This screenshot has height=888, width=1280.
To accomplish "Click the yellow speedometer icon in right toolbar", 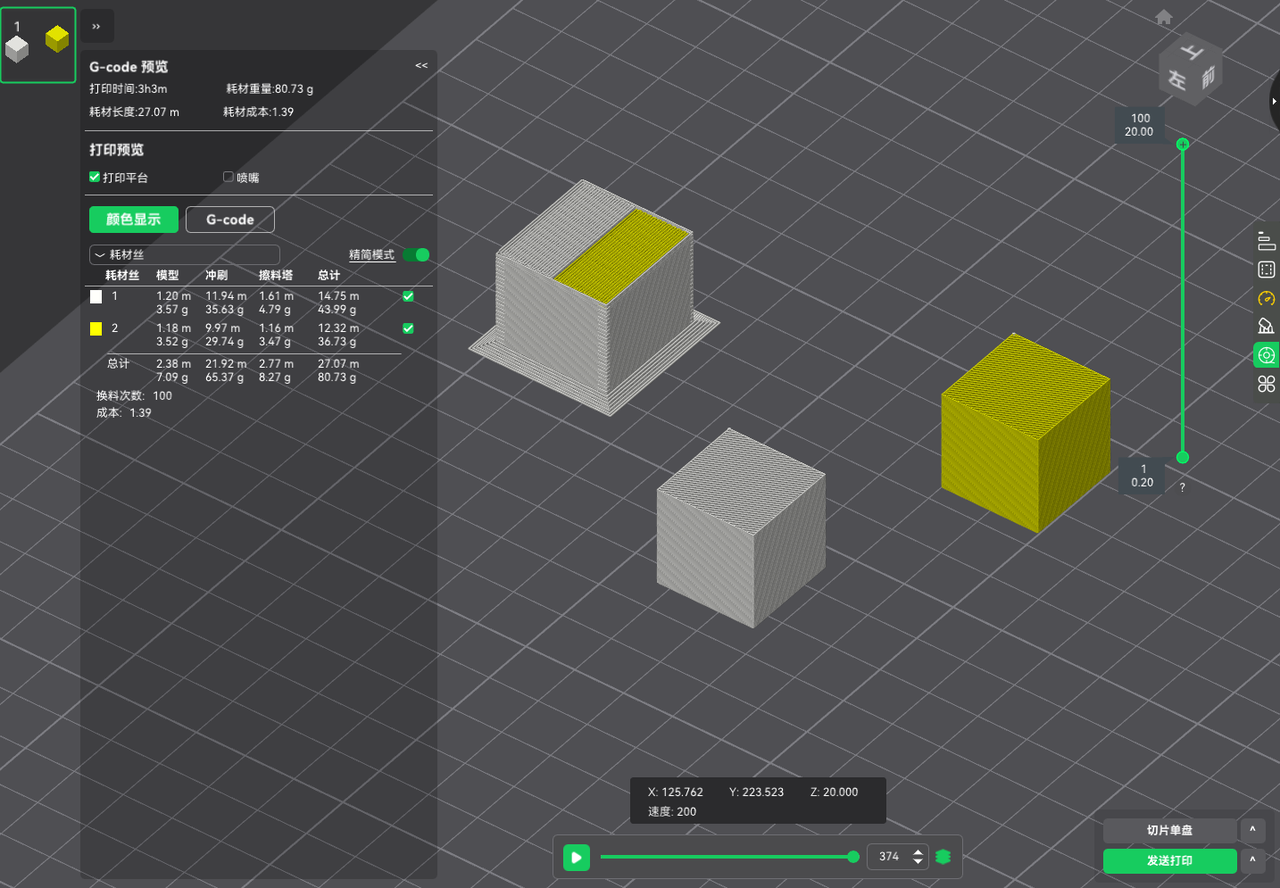I will click(x=1266, y=298).
